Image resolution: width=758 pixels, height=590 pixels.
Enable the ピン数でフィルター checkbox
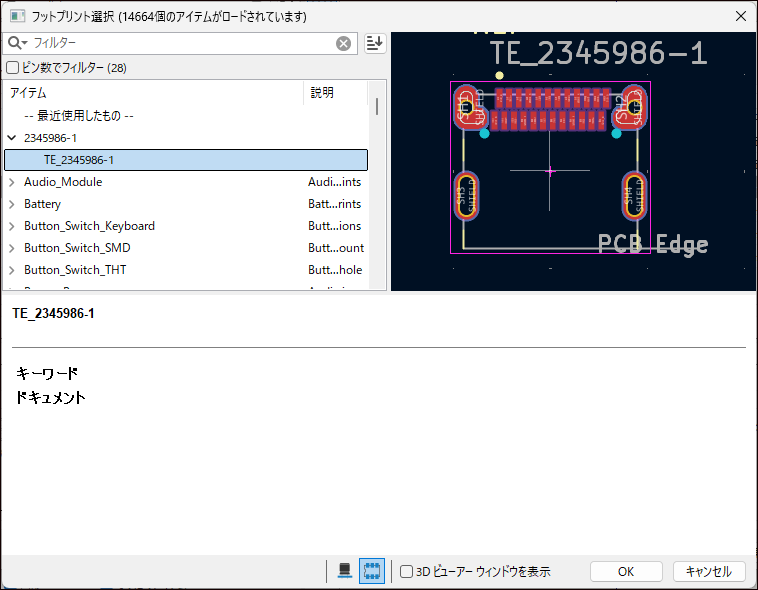point(13,68)
